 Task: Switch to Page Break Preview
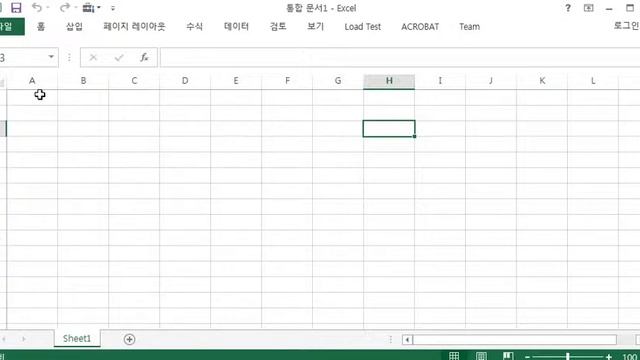click(508, 356)
